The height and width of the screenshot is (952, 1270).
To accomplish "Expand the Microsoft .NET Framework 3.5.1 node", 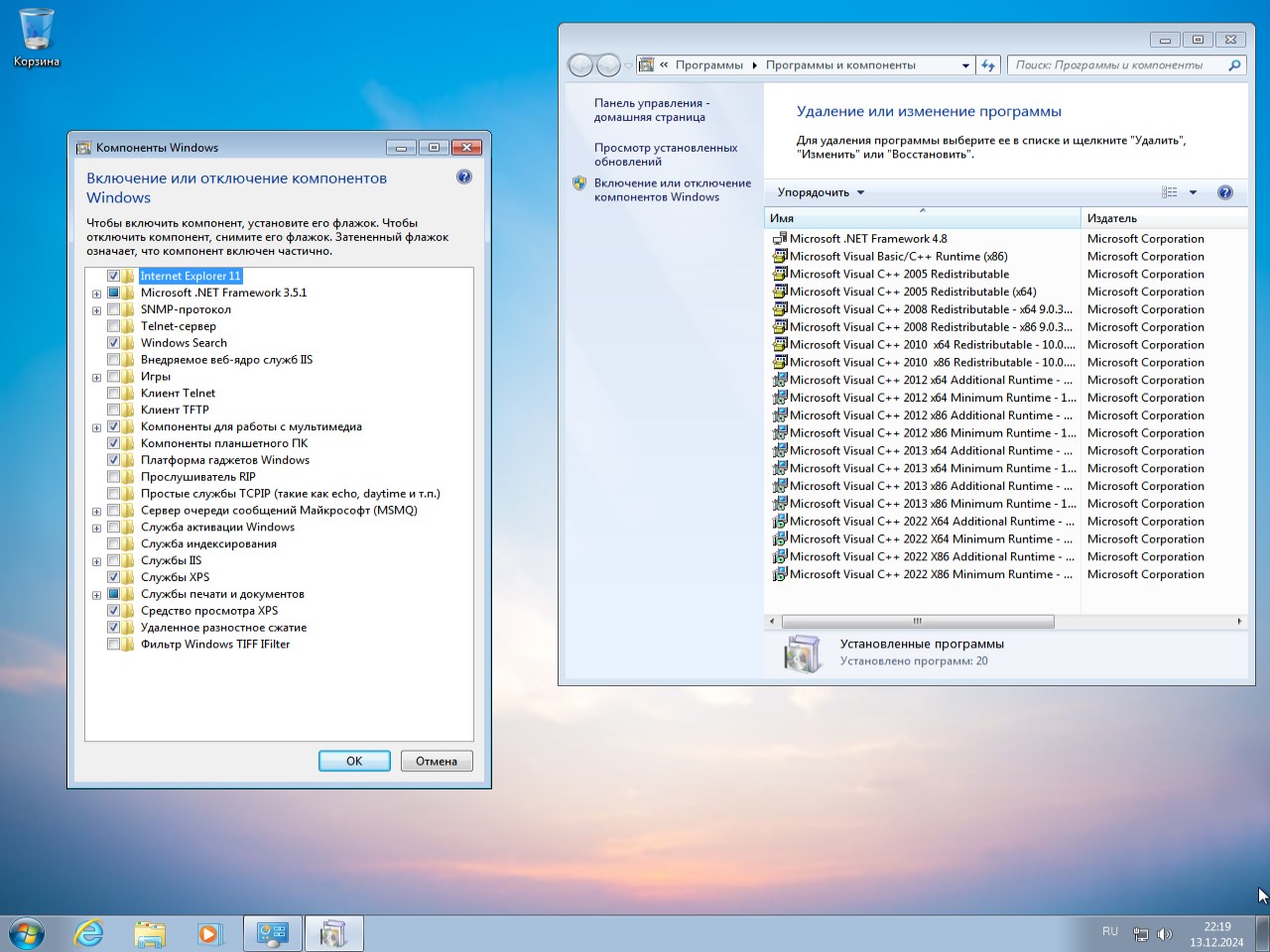I will point(96,294).
